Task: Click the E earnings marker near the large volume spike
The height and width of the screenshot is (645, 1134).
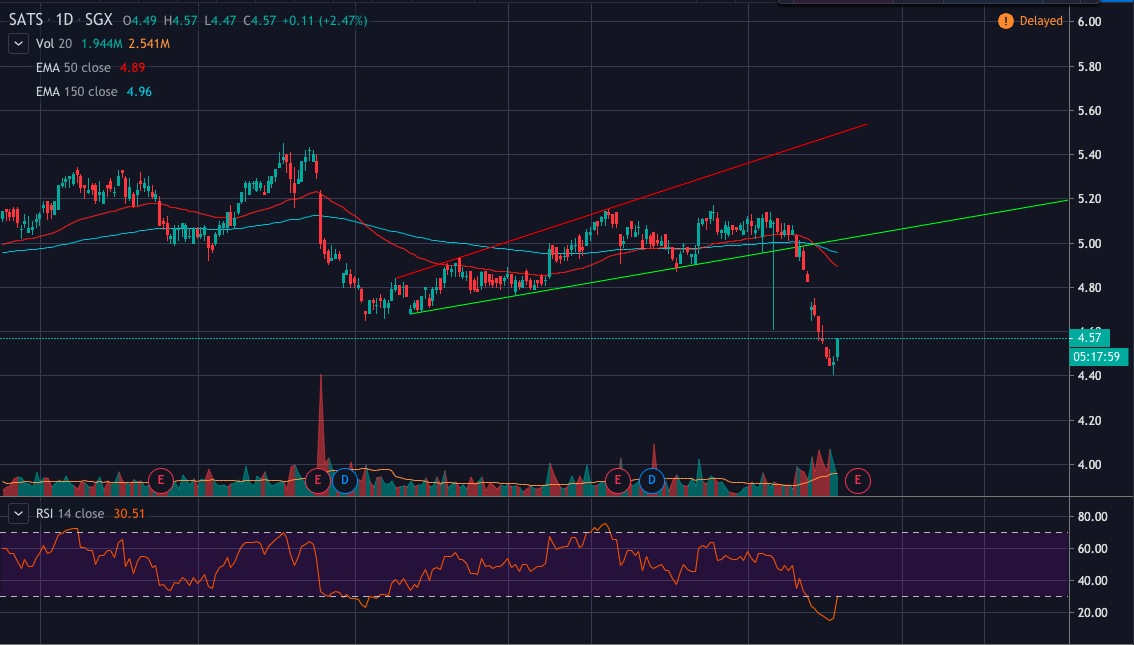Action: coord(318,480)
